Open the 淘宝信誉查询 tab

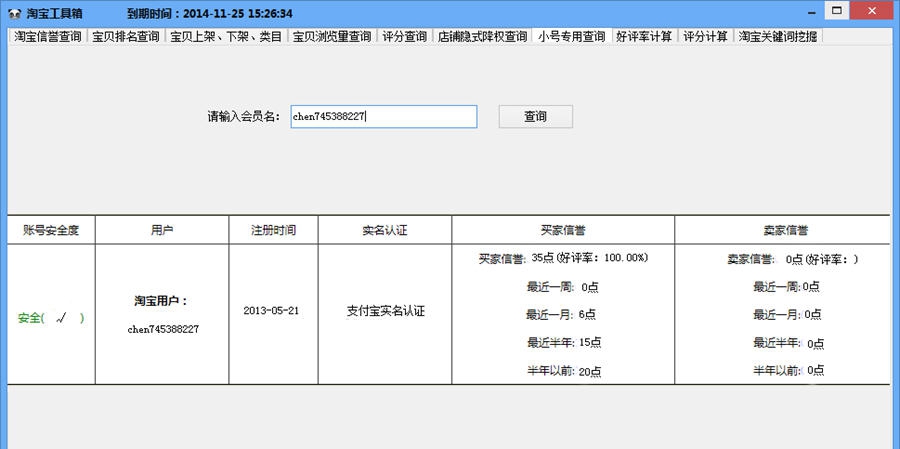(x=48, y=37)
